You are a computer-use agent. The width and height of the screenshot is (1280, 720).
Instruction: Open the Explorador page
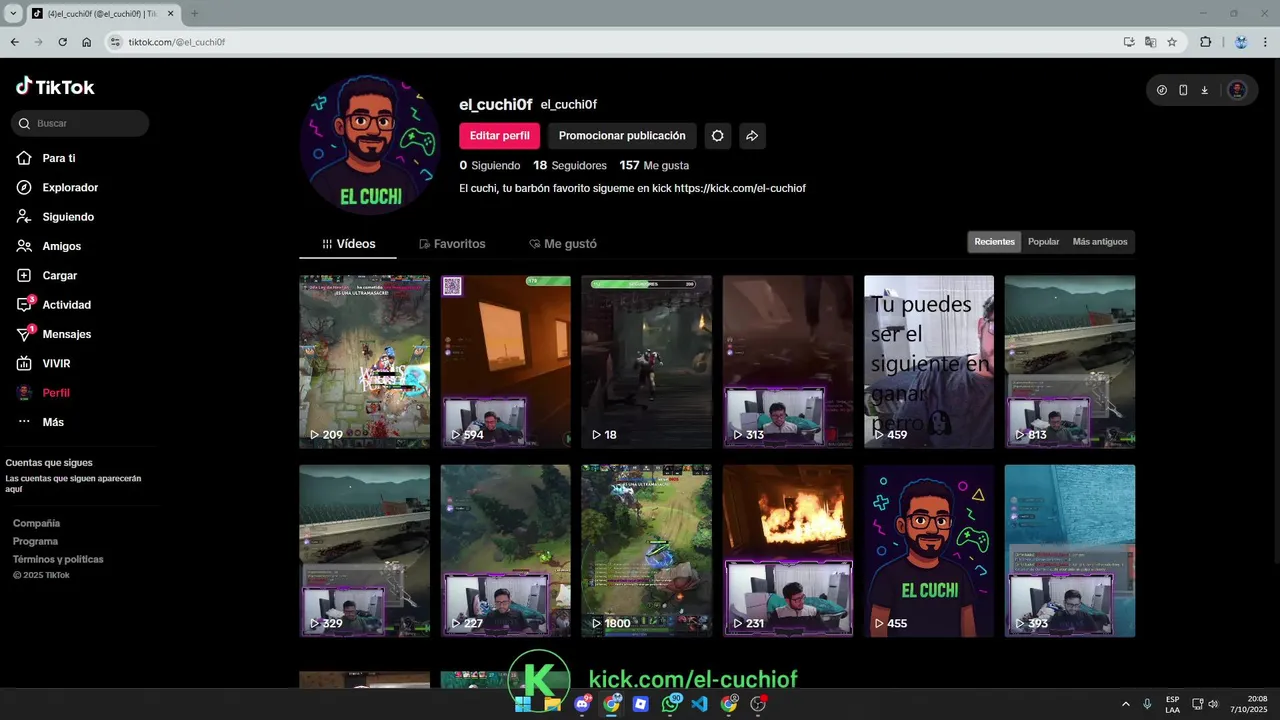[70, 187]
